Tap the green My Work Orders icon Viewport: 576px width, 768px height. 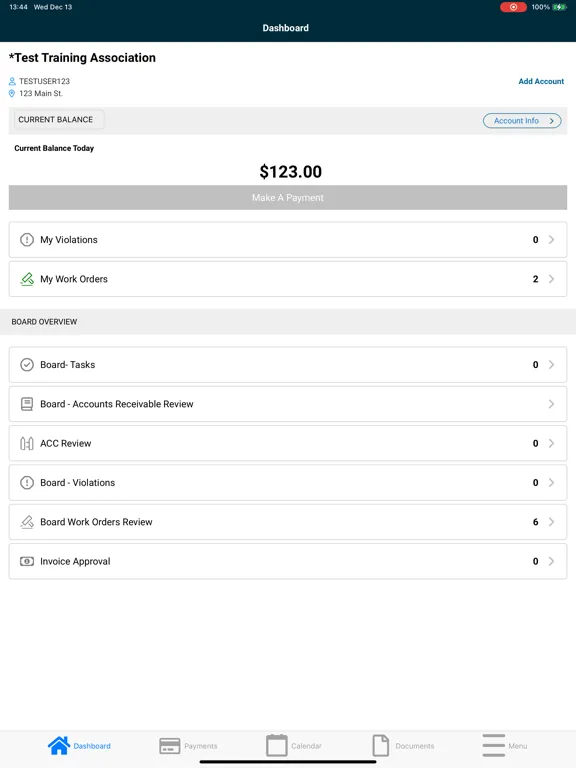pyautogui.click(x=26, y=279)
